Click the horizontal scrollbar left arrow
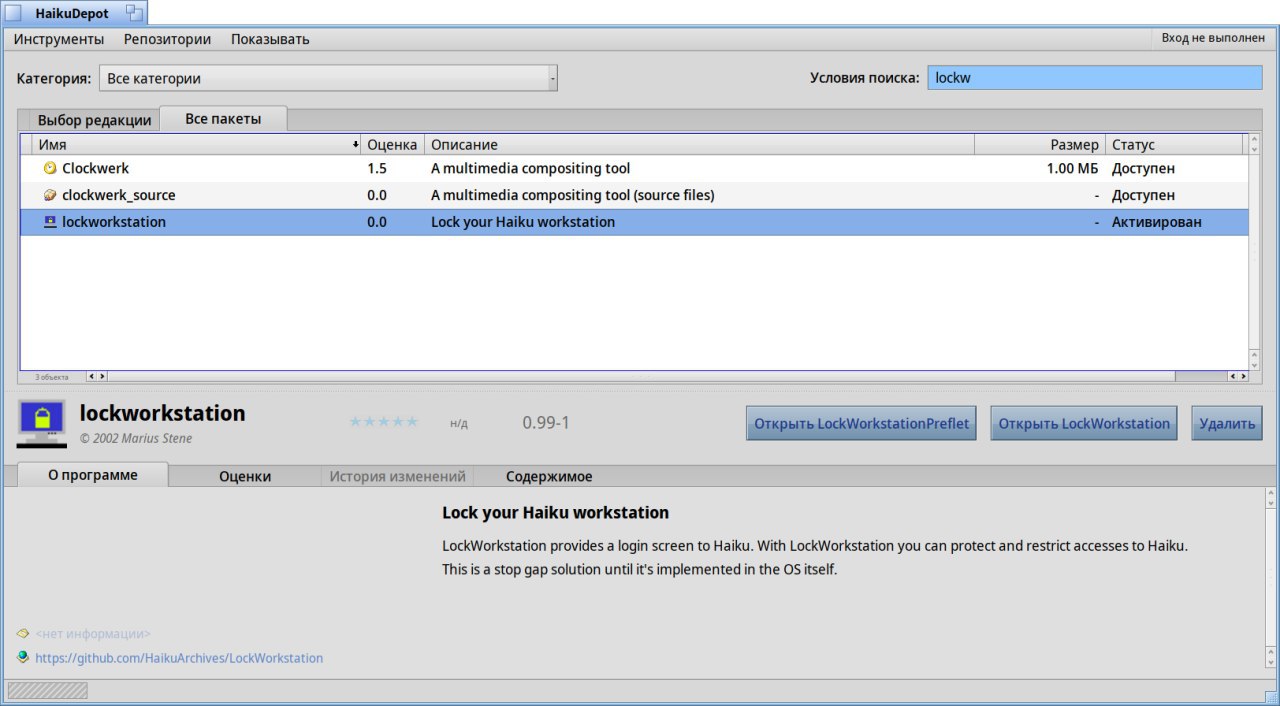 (91, 376)
